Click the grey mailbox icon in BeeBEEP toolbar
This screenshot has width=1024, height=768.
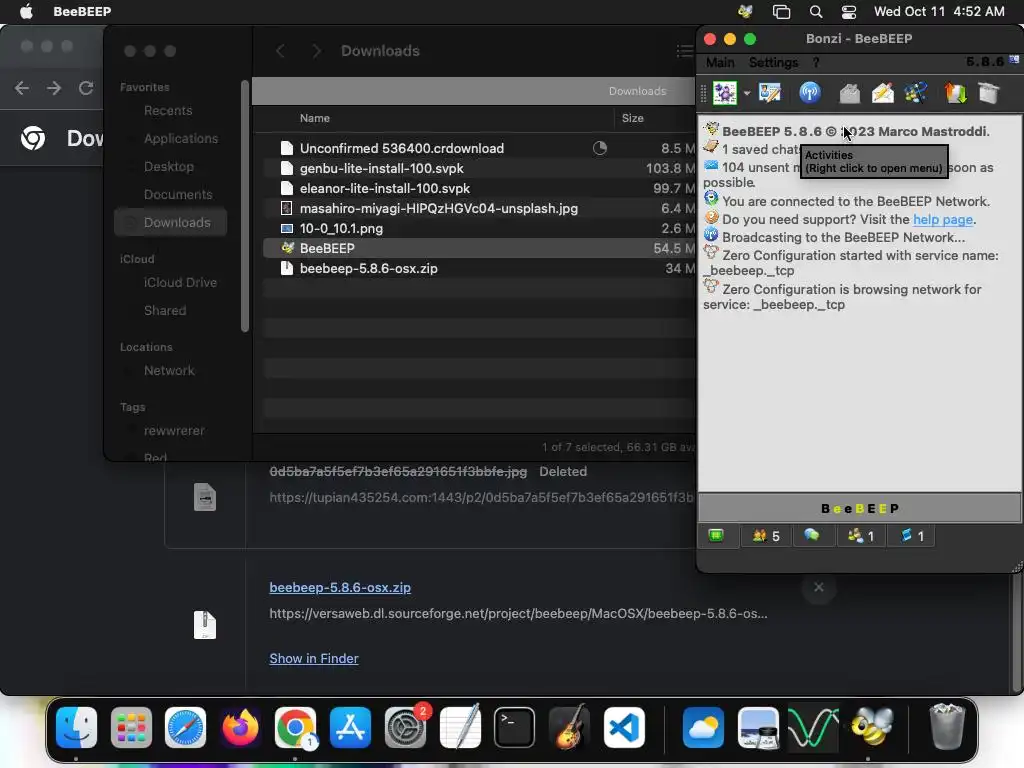(x=850, y=93)
